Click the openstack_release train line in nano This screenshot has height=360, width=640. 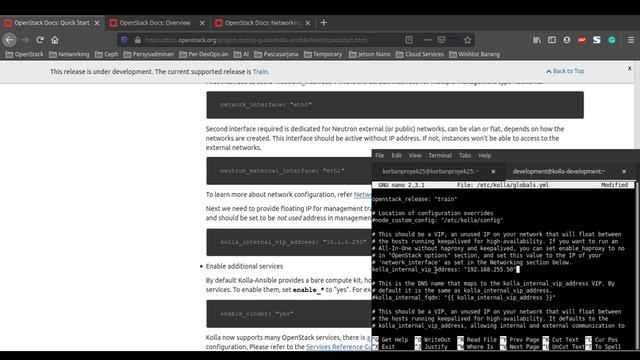(x=415, y=199)
